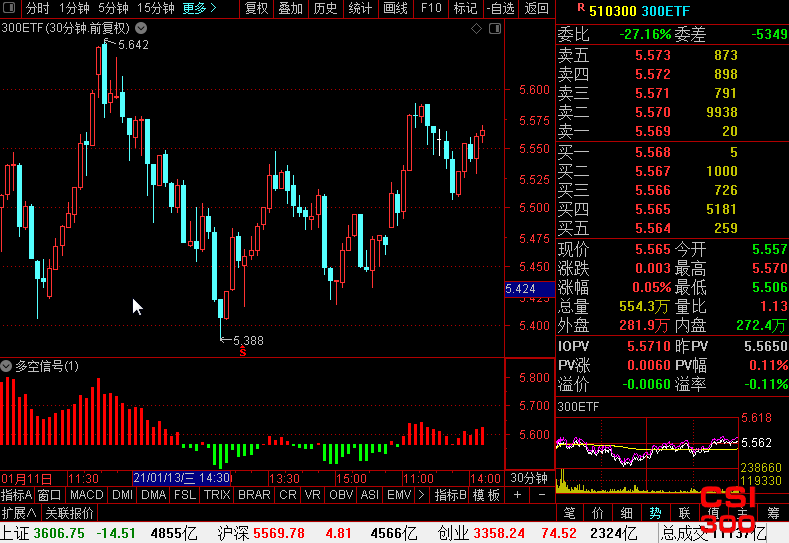Switch indicator to OBV
Screen dimensions: 789x543
[x=341, y=495]
